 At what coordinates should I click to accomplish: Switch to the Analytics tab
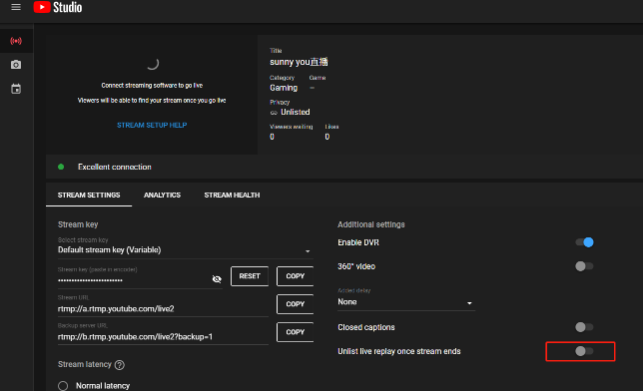coord(162,195)
